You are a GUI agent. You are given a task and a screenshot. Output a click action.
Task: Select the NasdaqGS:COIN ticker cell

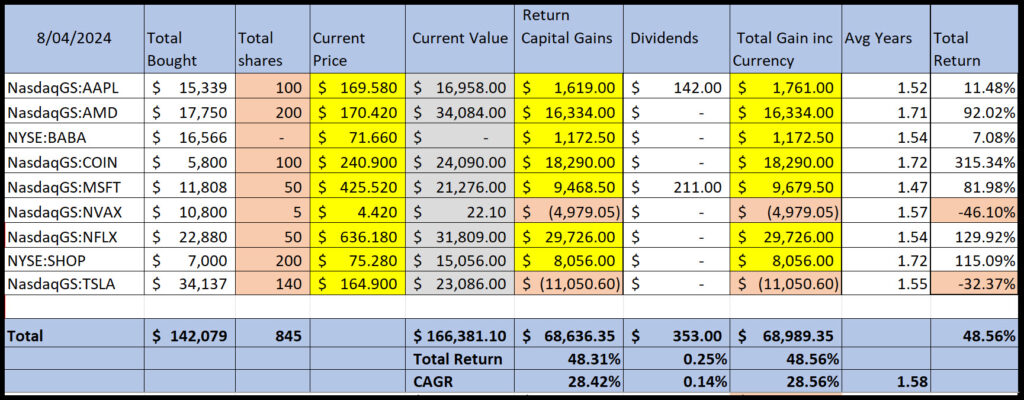point(74,162)
